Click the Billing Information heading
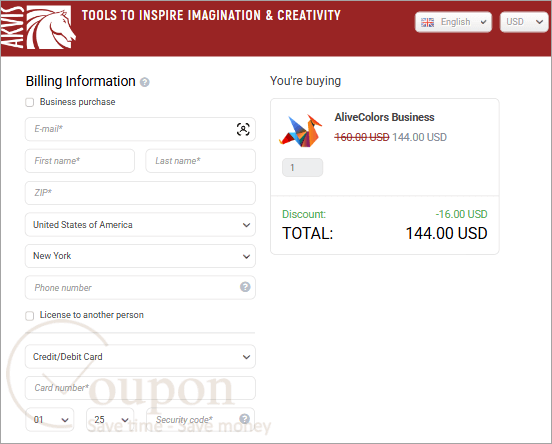The width and height of the screenshot is (552, 444). tap(81, 81)
